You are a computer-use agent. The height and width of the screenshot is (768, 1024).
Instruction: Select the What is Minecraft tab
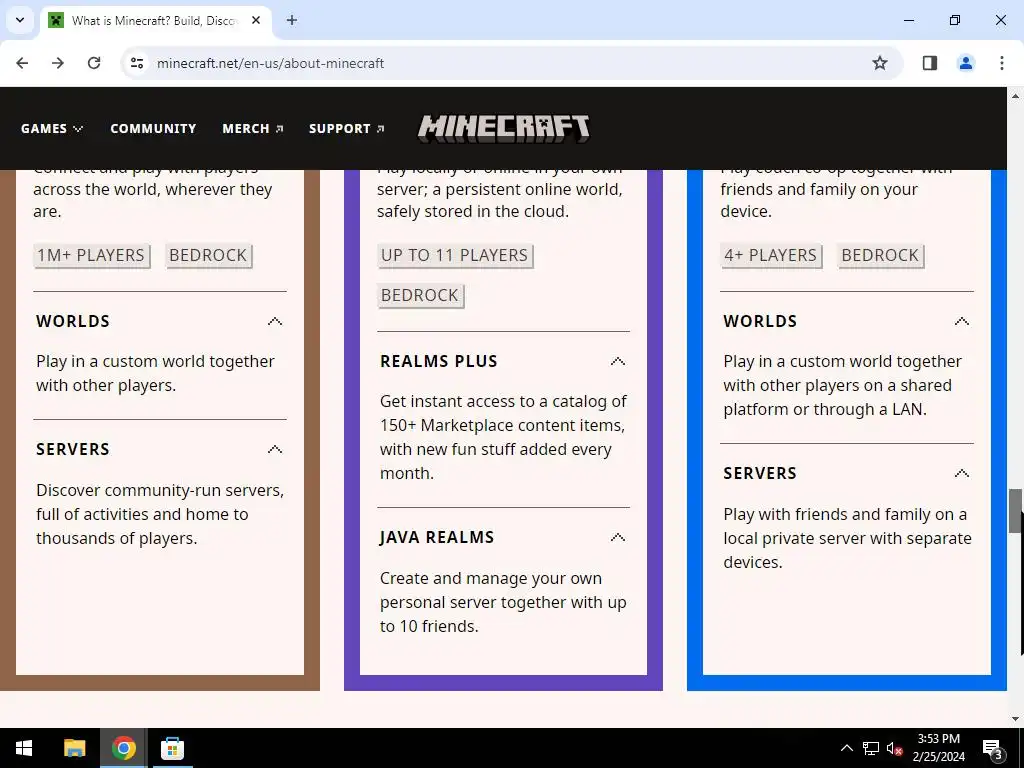(x=155, y=20)
